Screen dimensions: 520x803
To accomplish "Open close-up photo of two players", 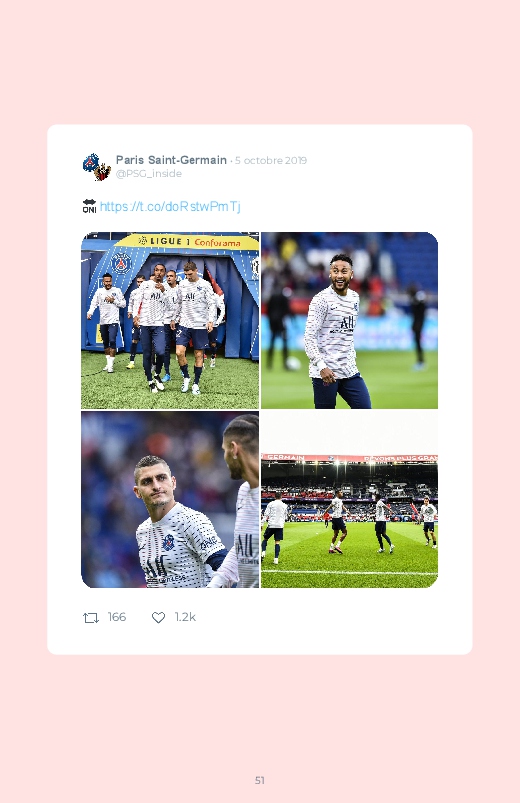I will click(x=170, y=499).
